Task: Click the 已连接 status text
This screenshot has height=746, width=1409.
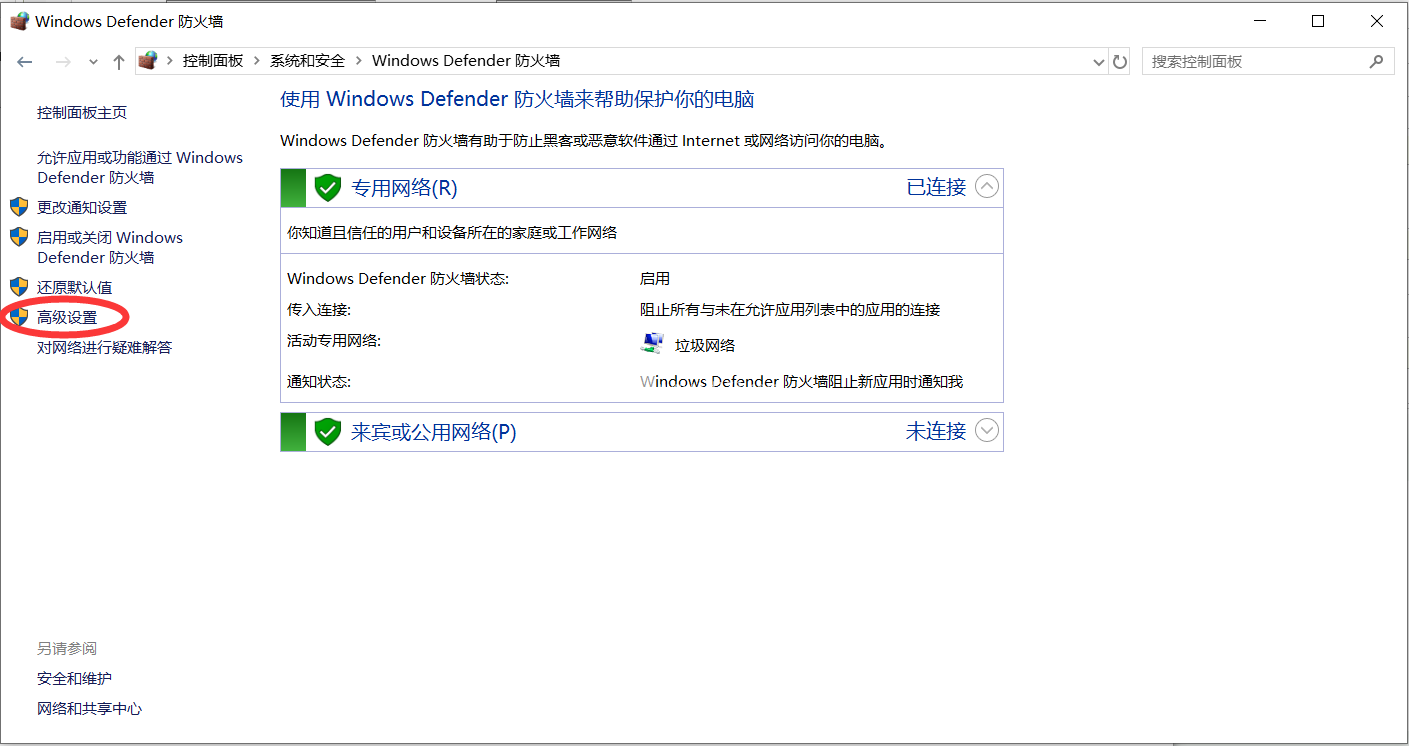Action: point(936,187)
